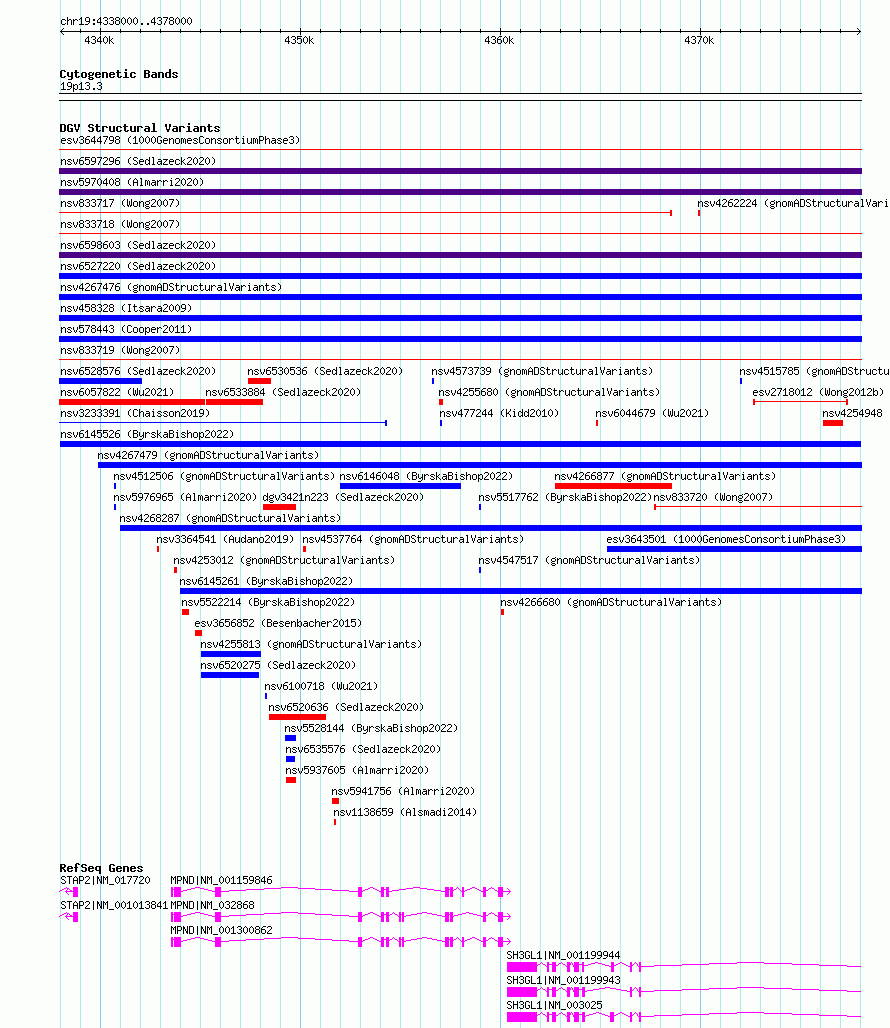
Task: Click the blue bar under nsv6528576
Action: pos(100,381)
